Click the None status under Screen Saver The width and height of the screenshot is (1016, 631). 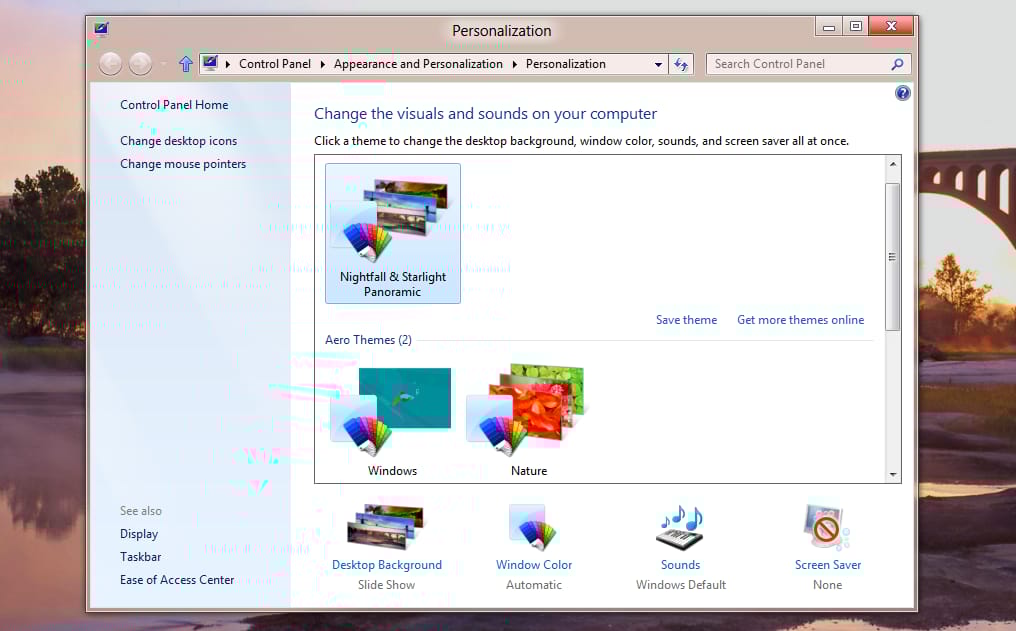827,584
